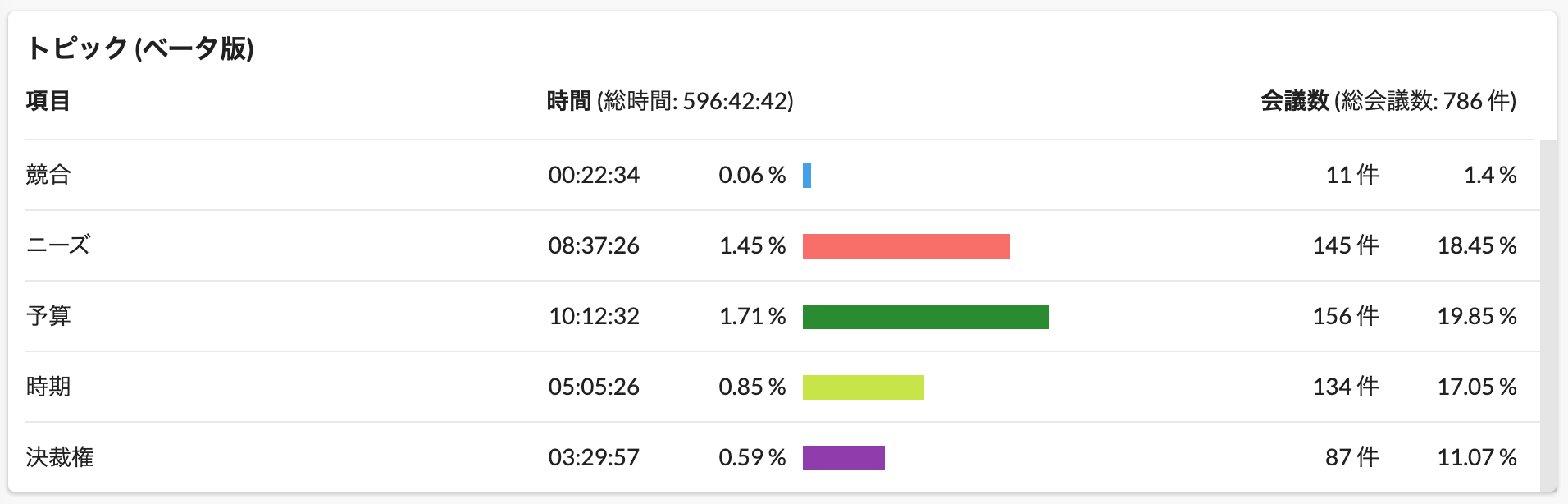Click the red bar for ニーズ
The width and height of the screenshot is (1568, 504).
point(906,246)
